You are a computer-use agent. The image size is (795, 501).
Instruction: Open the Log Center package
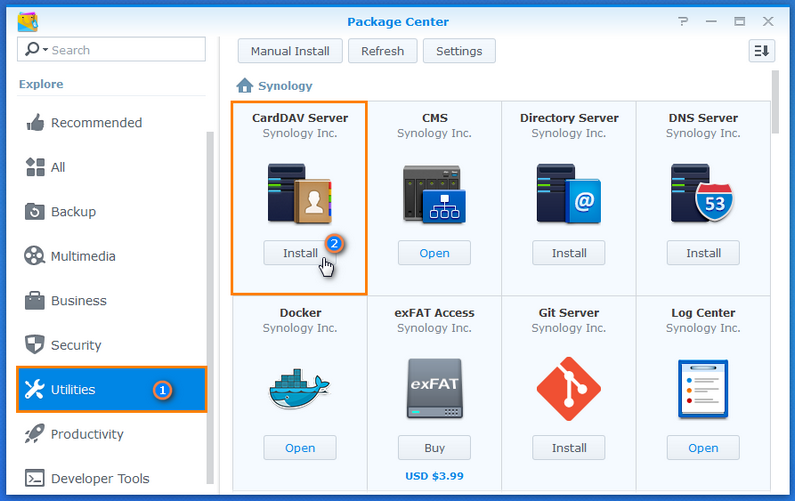click(x=703, y=448)
